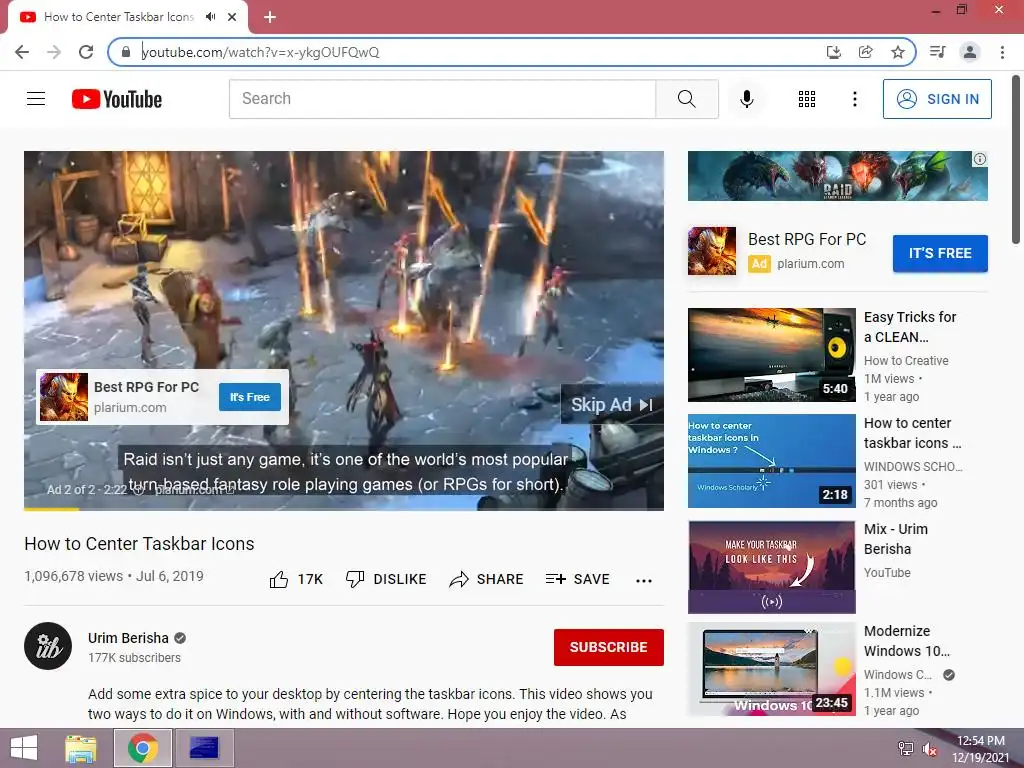
Task: Click the red SUBSCRIBE button
Action: pyautogui.click(x=609, y=647)
